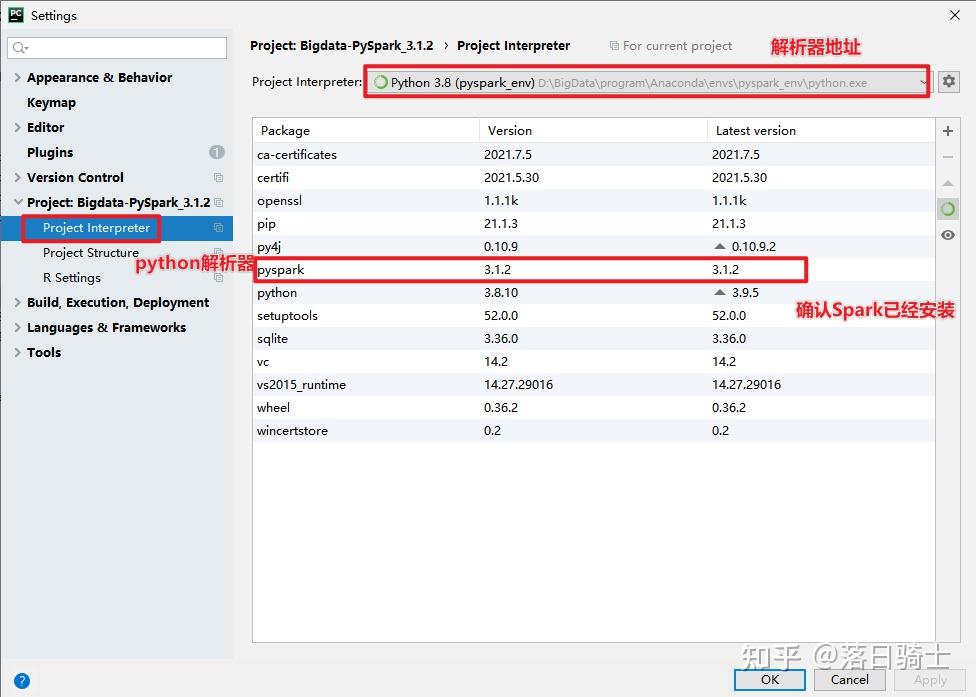The image size is (976, 697).
Task: Collapse the Project: Bigdata-PySpark_3.1.2 node
Action: tap(17, 202)
